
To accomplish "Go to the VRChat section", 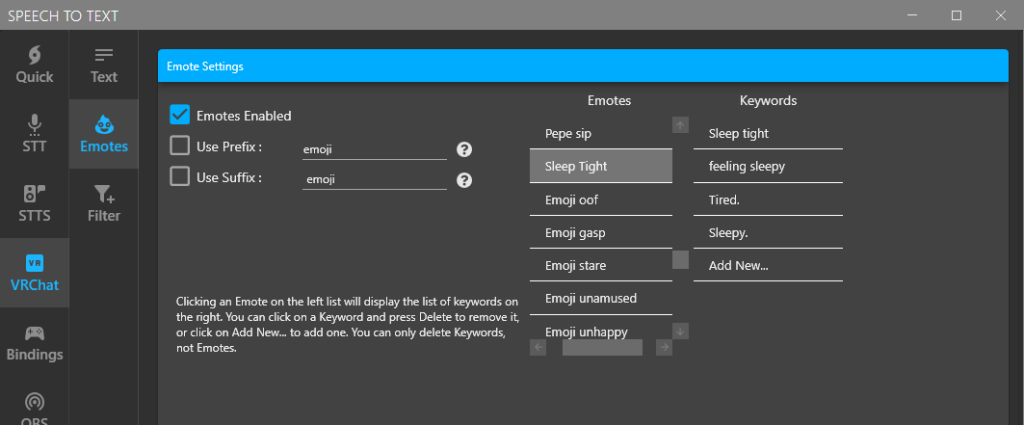I will coord(34,272).
